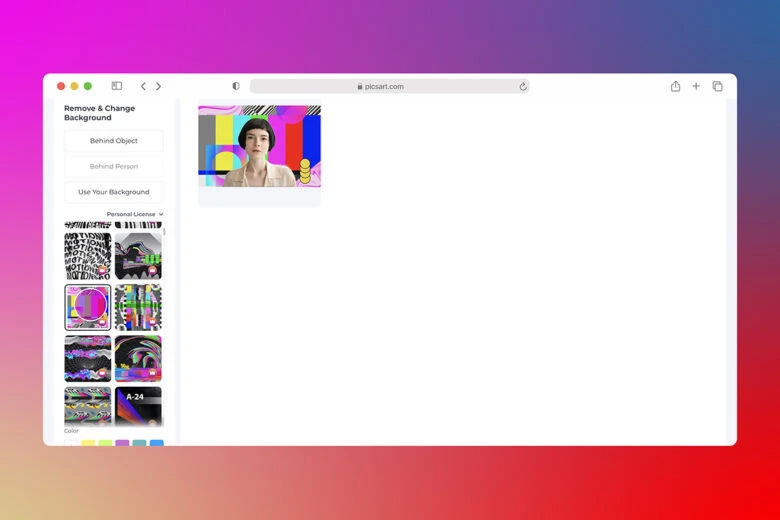
Task: Show the tab overview icon
Action: tap(717, 86)
